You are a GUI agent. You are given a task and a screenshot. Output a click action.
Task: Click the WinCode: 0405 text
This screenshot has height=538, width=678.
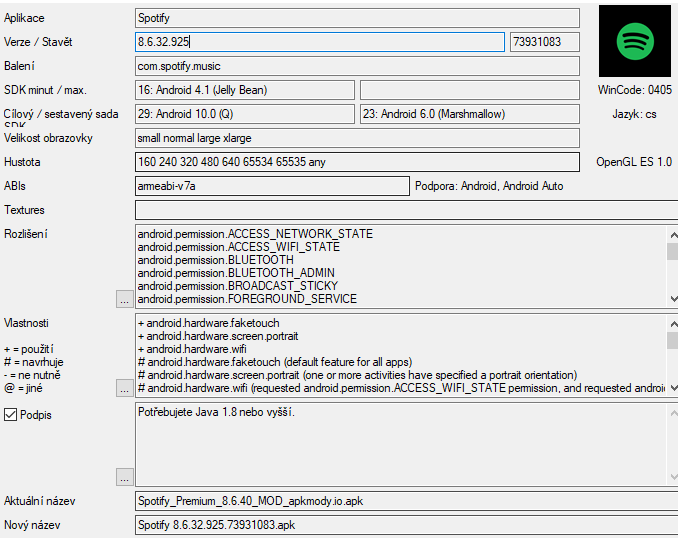[x=635, y=90]
